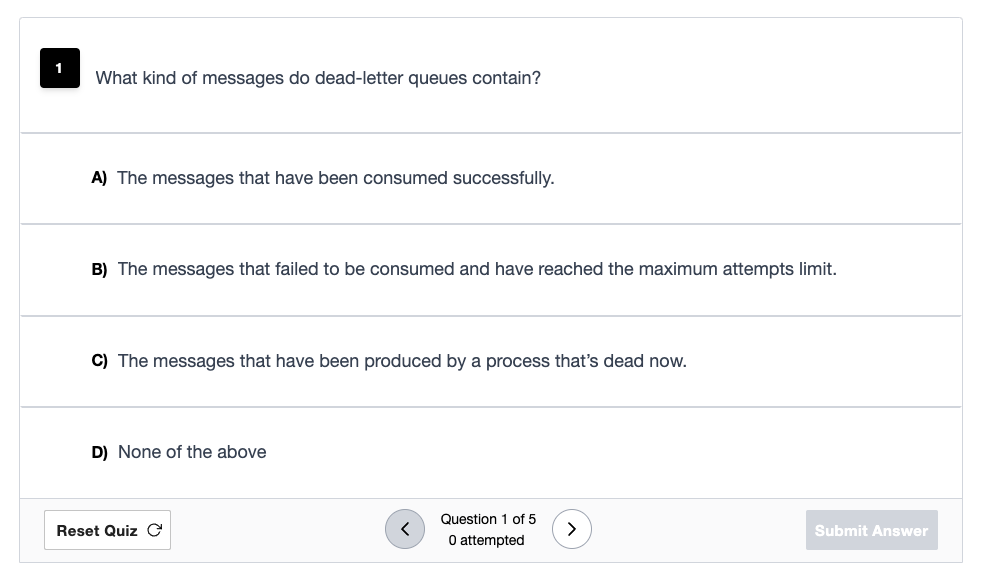Go to the previous question arrow
The image size is (990, 583).
[x=405, y=529]
